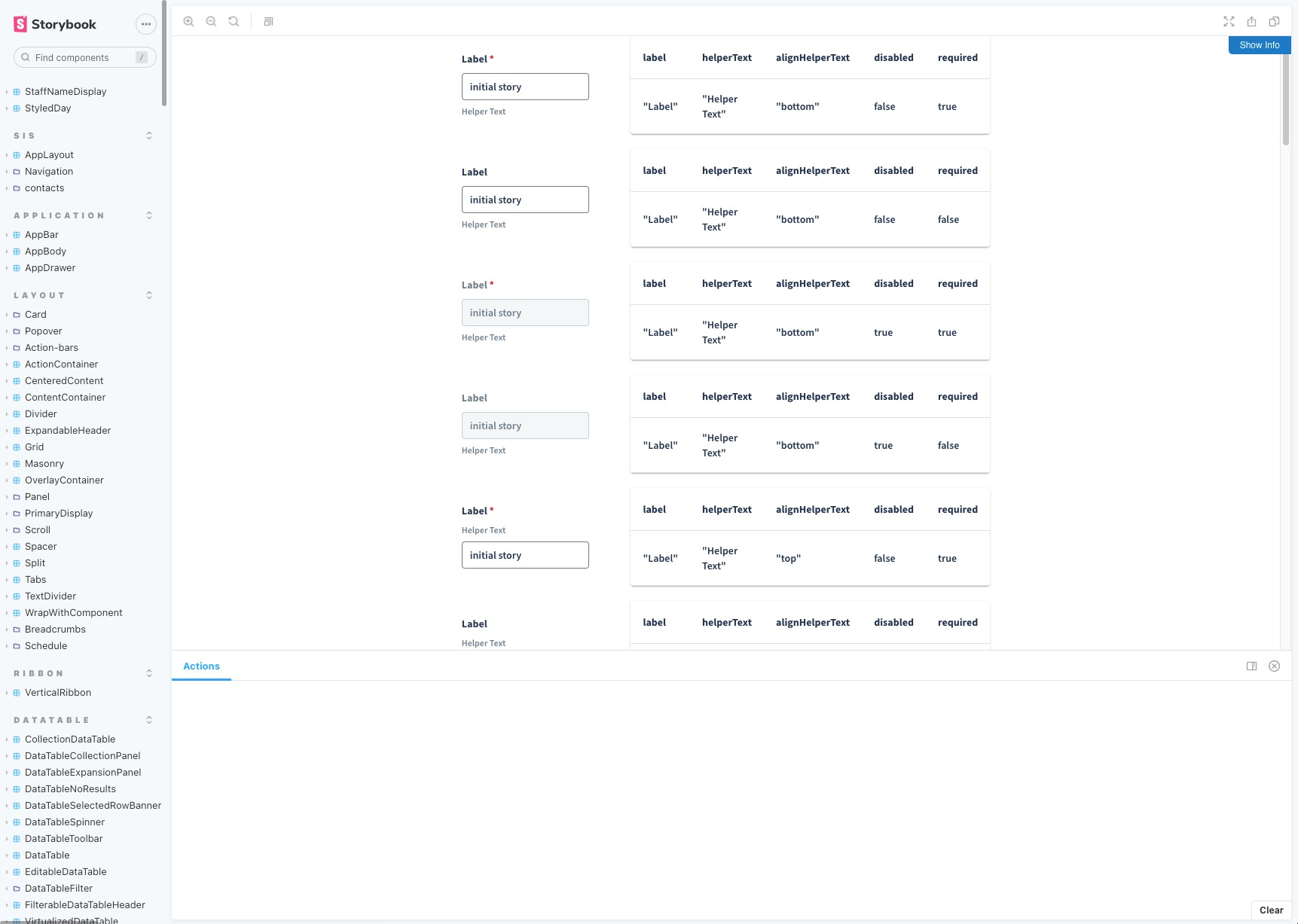
Task: Open DataTableSpinner in the sidebar
Action: 65,822
